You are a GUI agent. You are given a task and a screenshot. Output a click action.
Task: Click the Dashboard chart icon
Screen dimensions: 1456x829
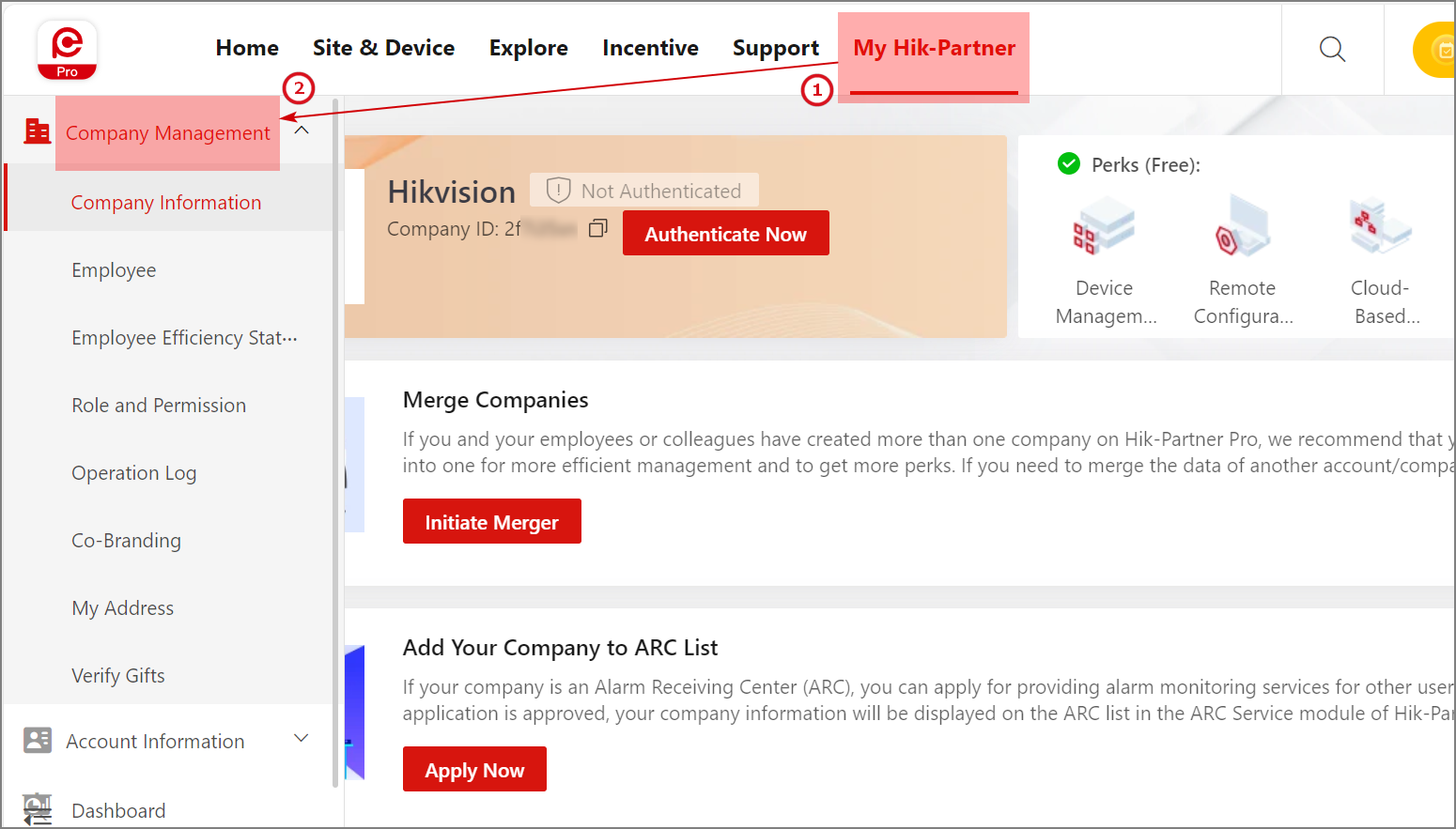(38, 809)
